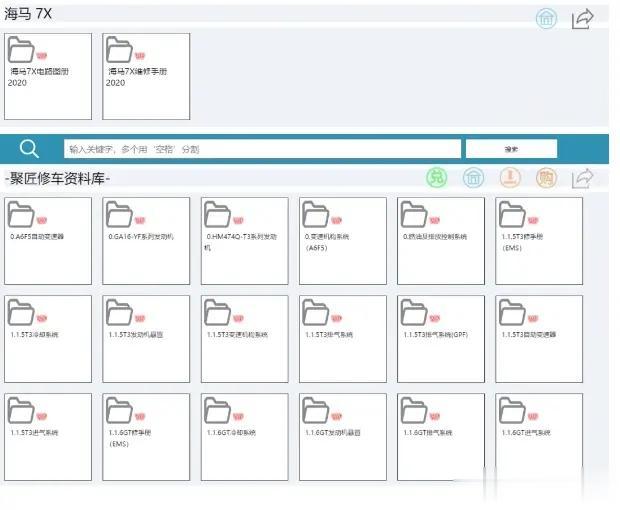
Task: Open folder 1.1.5T3维修手册 (EMS)
Action: click(x=539, y=241)
